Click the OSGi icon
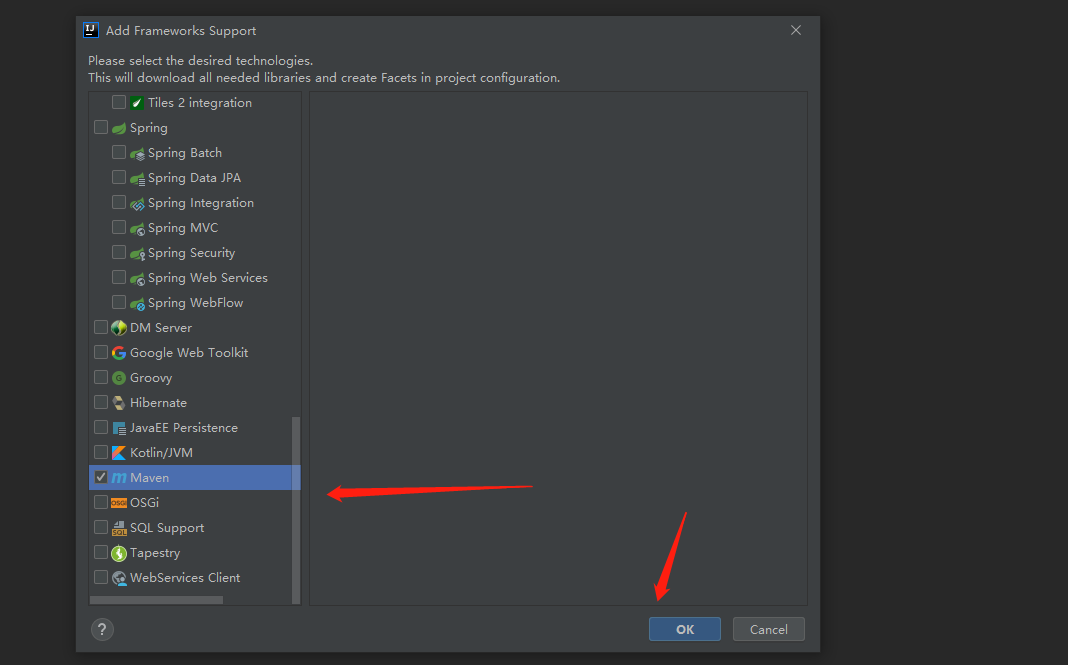 coord(119,503)
